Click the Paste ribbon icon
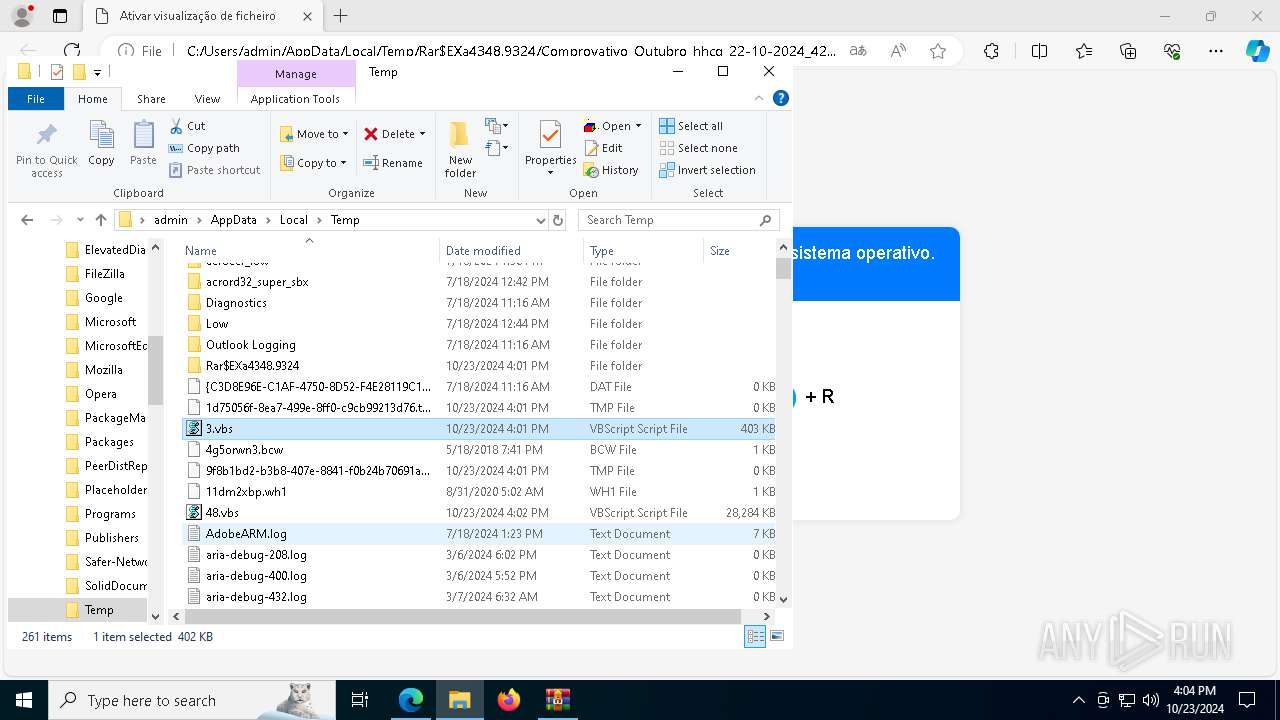 click(143, 143)
